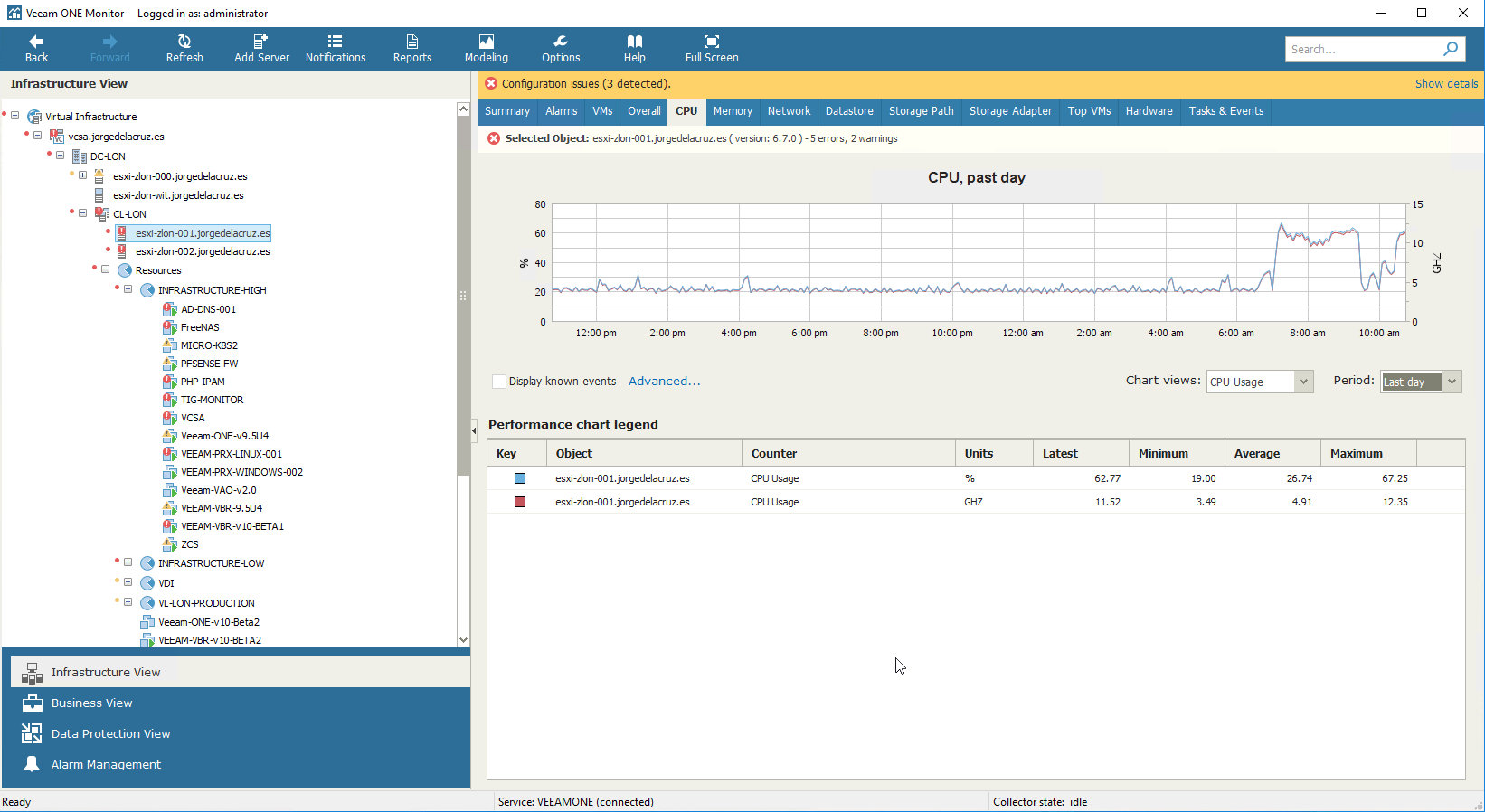Select VEEAM-PRX-LINUX-001 in the tree
Image resolution: width=1485 pixels, height=812 pixels.
tap(232, 454)
